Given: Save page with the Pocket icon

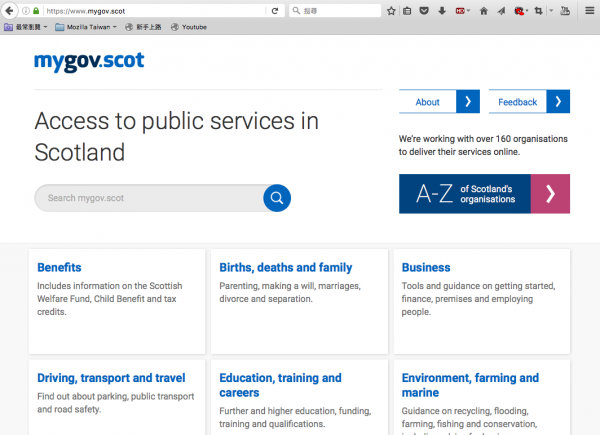Looking at the screenshot, I should coord(424,11).
